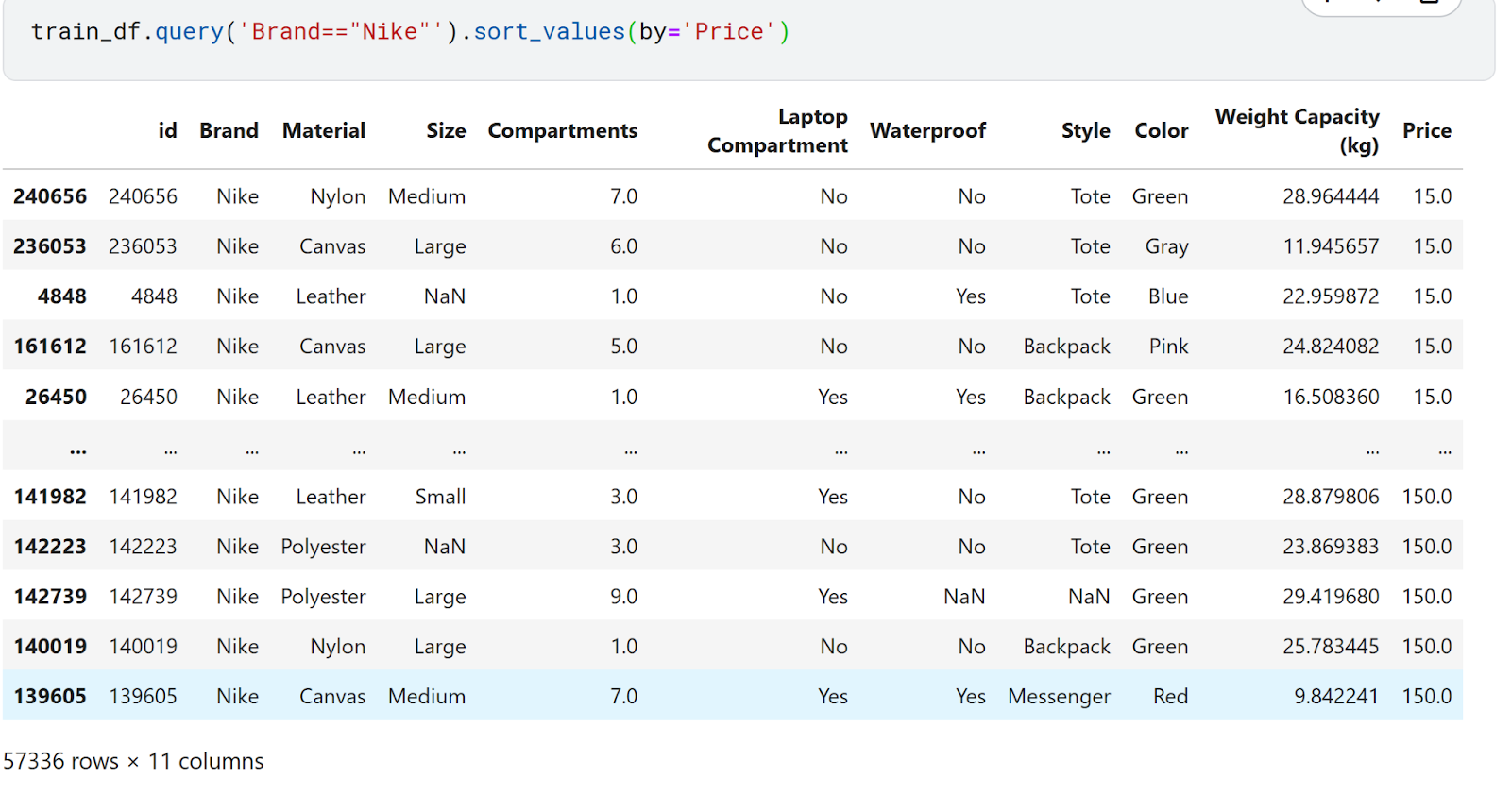Click the Weight Capacity (kg) column header
1511x812 pixels.
[1297, 131]
